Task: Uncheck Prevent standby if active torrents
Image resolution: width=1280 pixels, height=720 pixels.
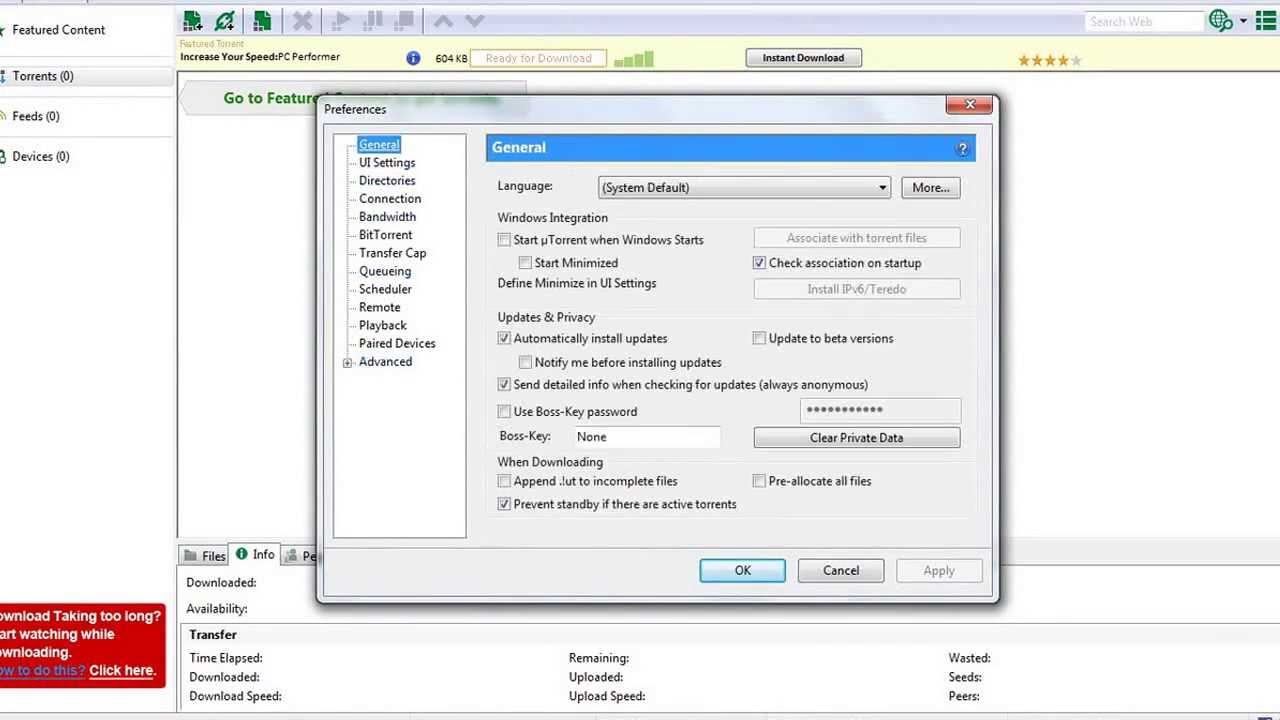Action: (504, 505)
